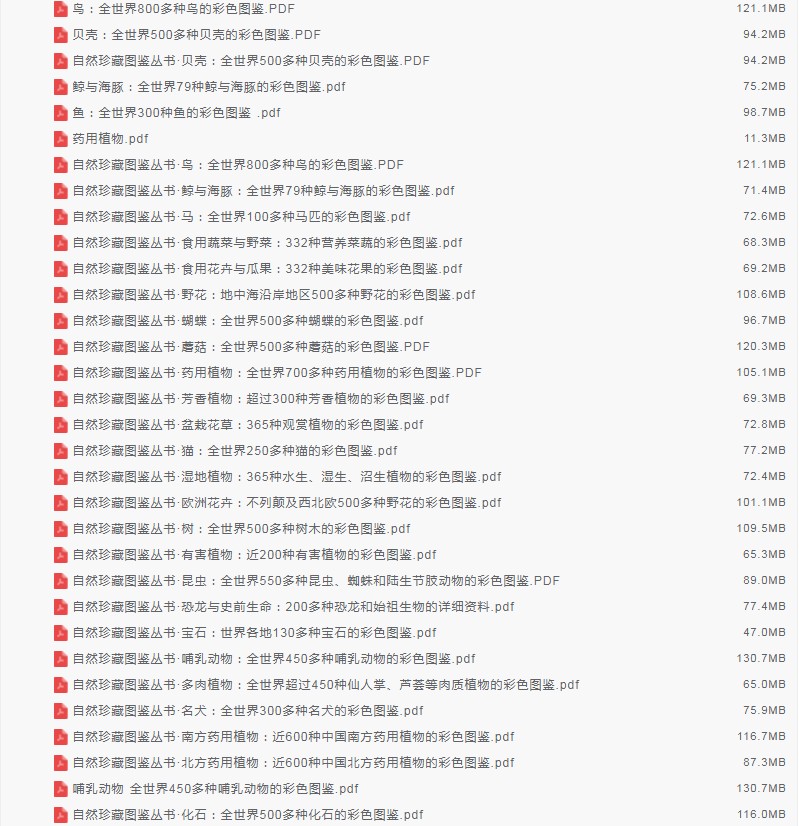The width and height of the screenshot is (799, 826).
Task: Click PDF icon for 蘑菇 500多种蘑菇 file
Action: click(61, 347)
